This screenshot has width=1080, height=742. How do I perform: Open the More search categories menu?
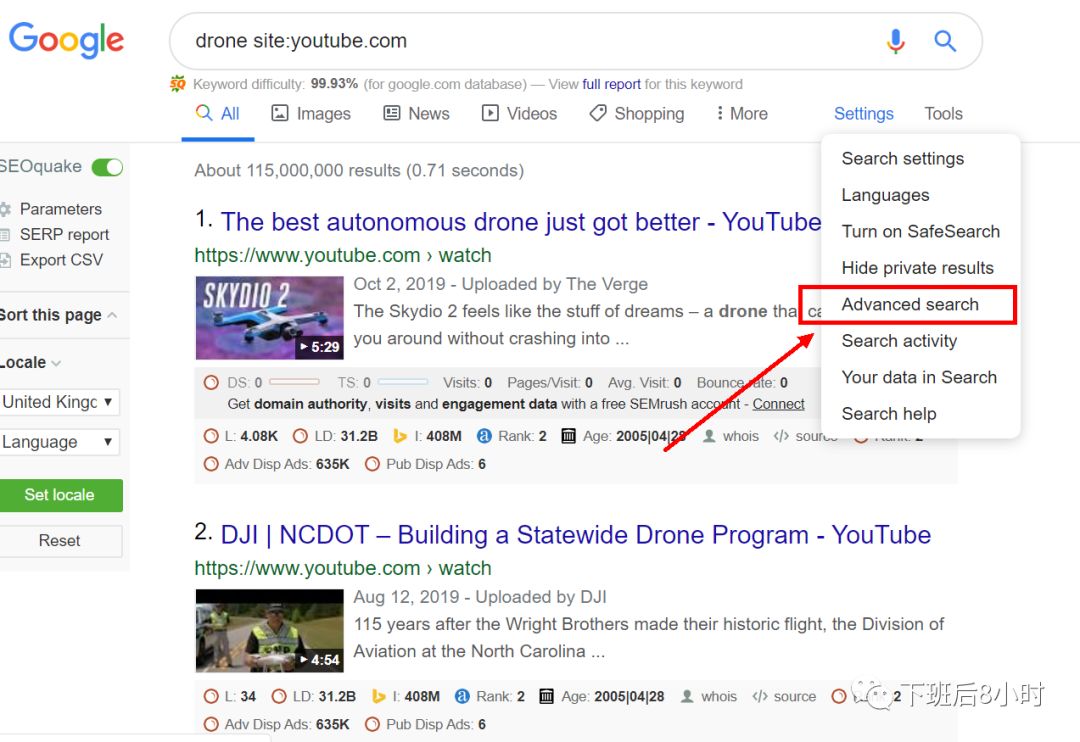[742, 113]
